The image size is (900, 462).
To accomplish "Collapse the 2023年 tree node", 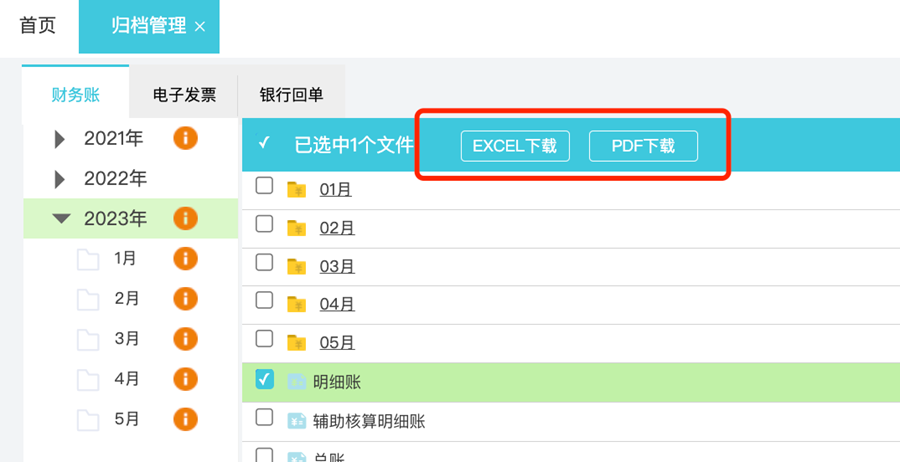I will pyautogui.click(x=61, y=218).
